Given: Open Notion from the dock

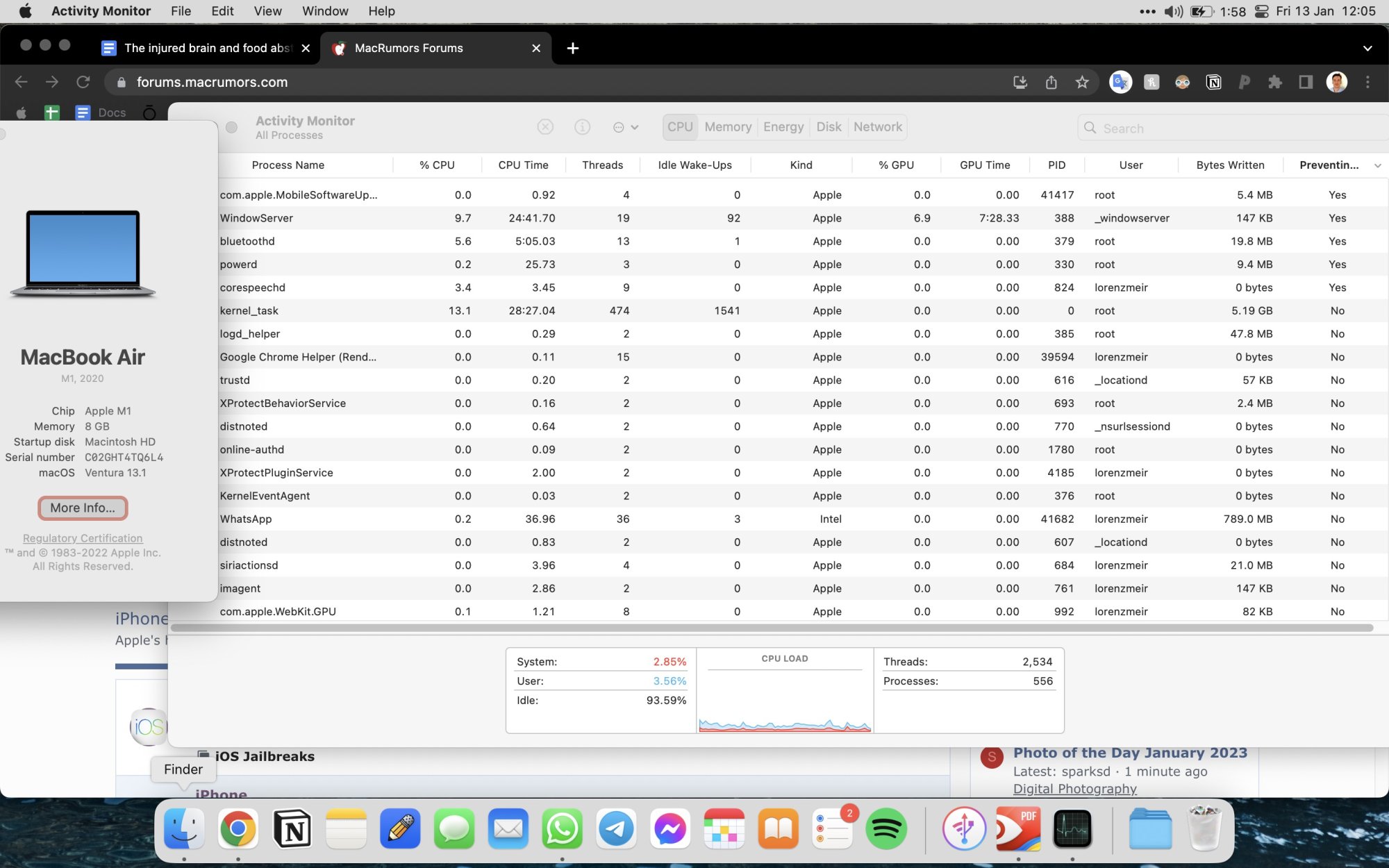Looking at the screenshot, I should tap(292, 828).
